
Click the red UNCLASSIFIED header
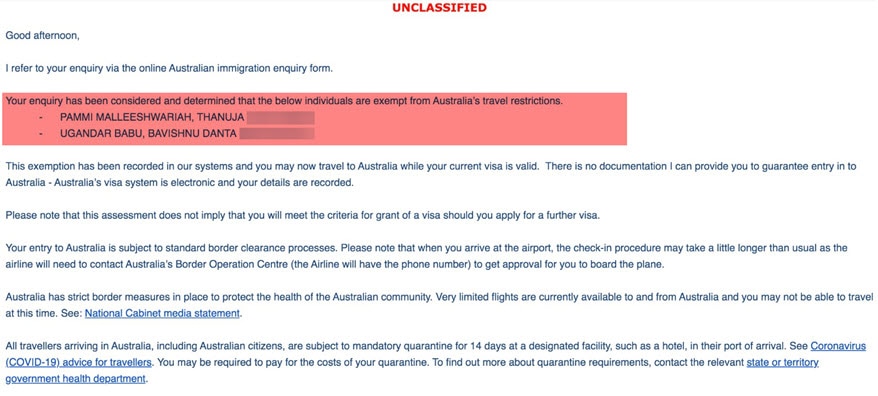pos(439,7)
